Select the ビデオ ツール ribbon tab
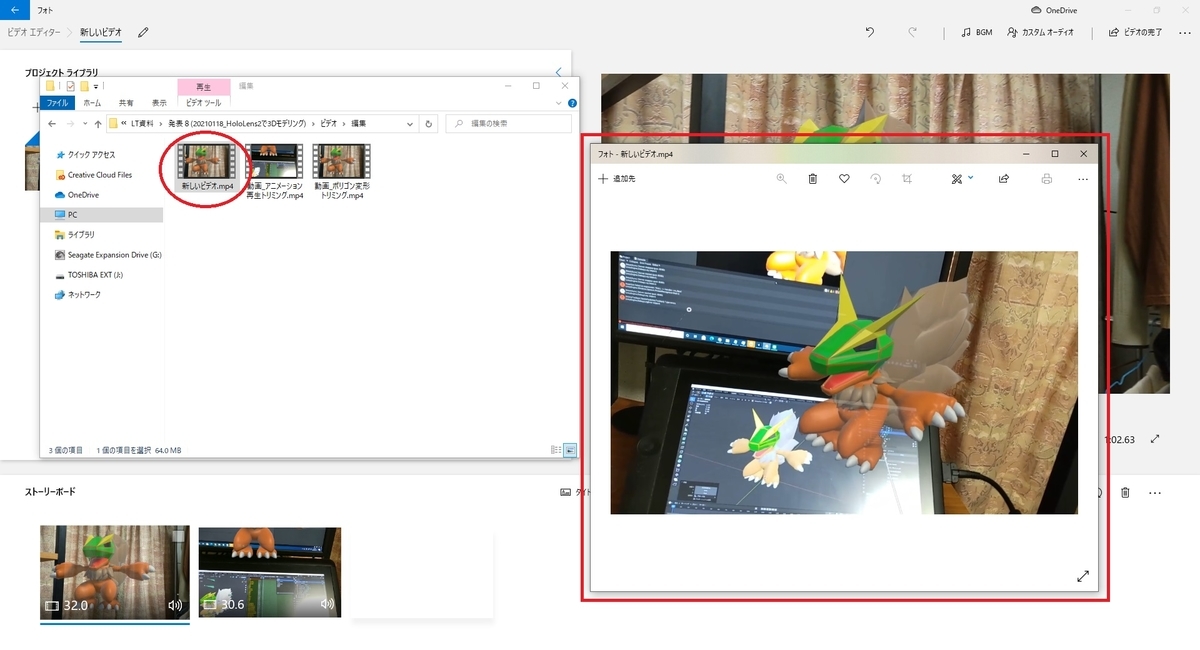The height and width of the screenshot is (650, 1200). (x=204, y=102)
